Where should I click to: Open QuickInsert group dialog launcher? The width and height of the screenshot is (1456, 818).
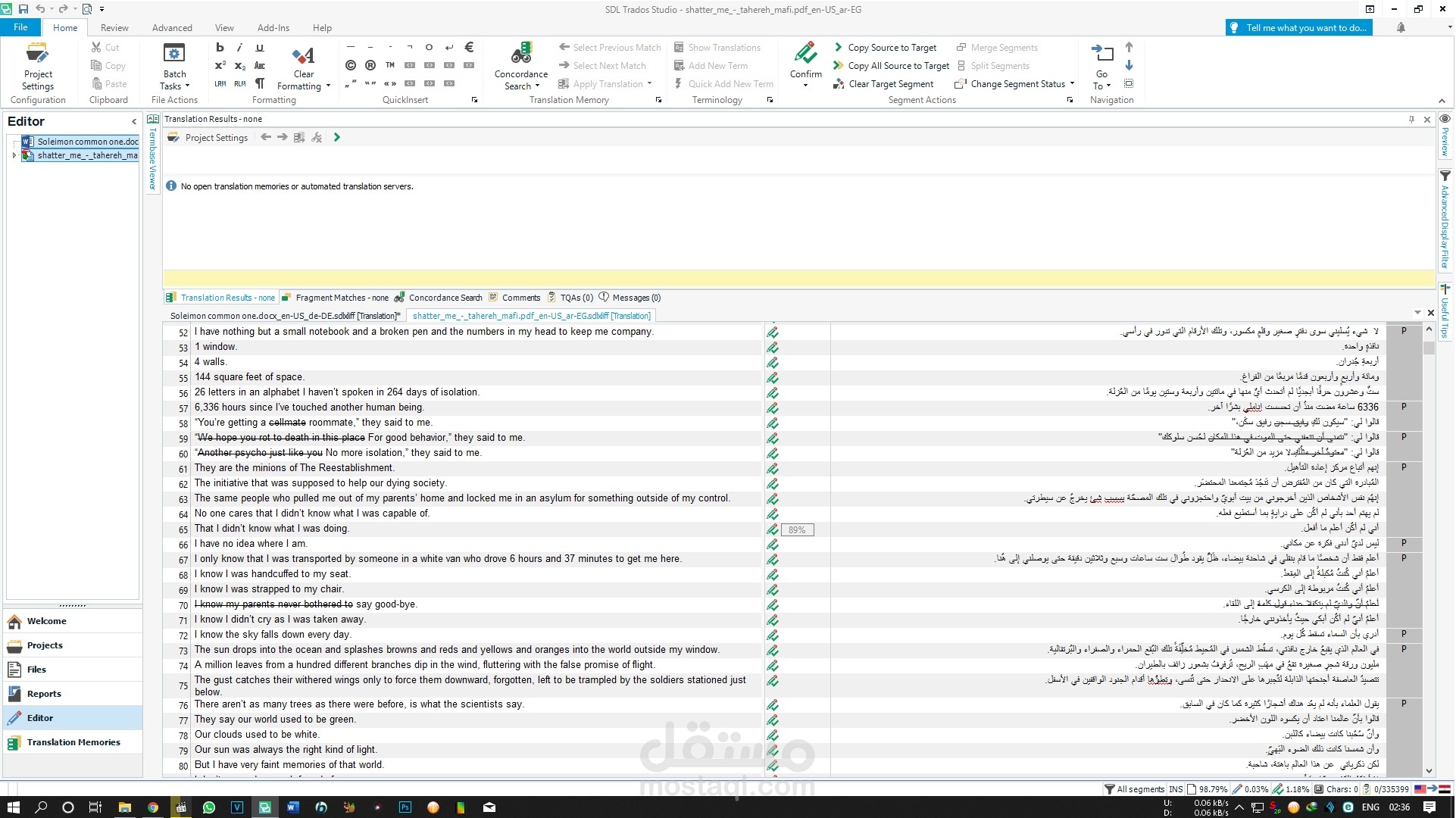point(474,100)
